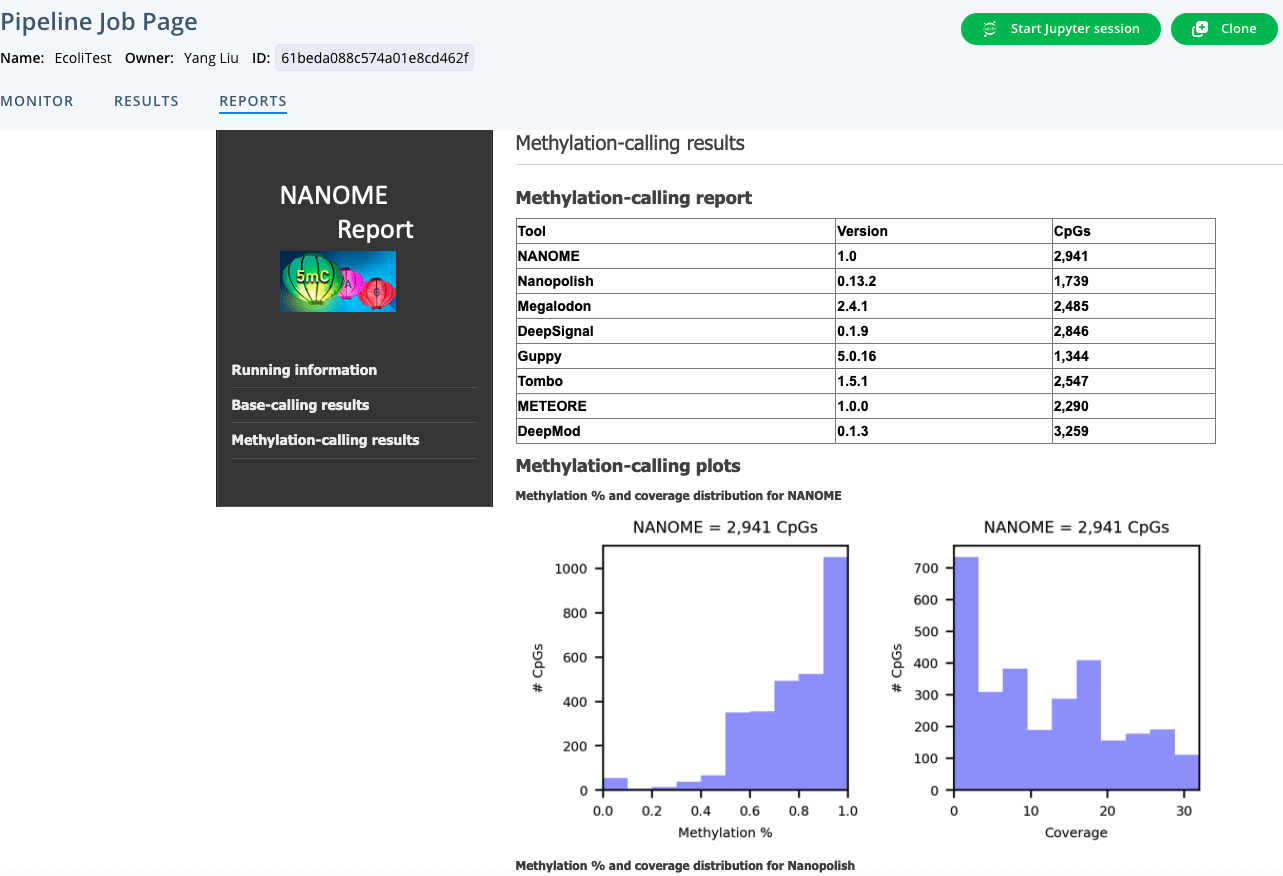Click the Pipeline Job Page heading
Screen dimensions: 1283x876
coord(99,22)
